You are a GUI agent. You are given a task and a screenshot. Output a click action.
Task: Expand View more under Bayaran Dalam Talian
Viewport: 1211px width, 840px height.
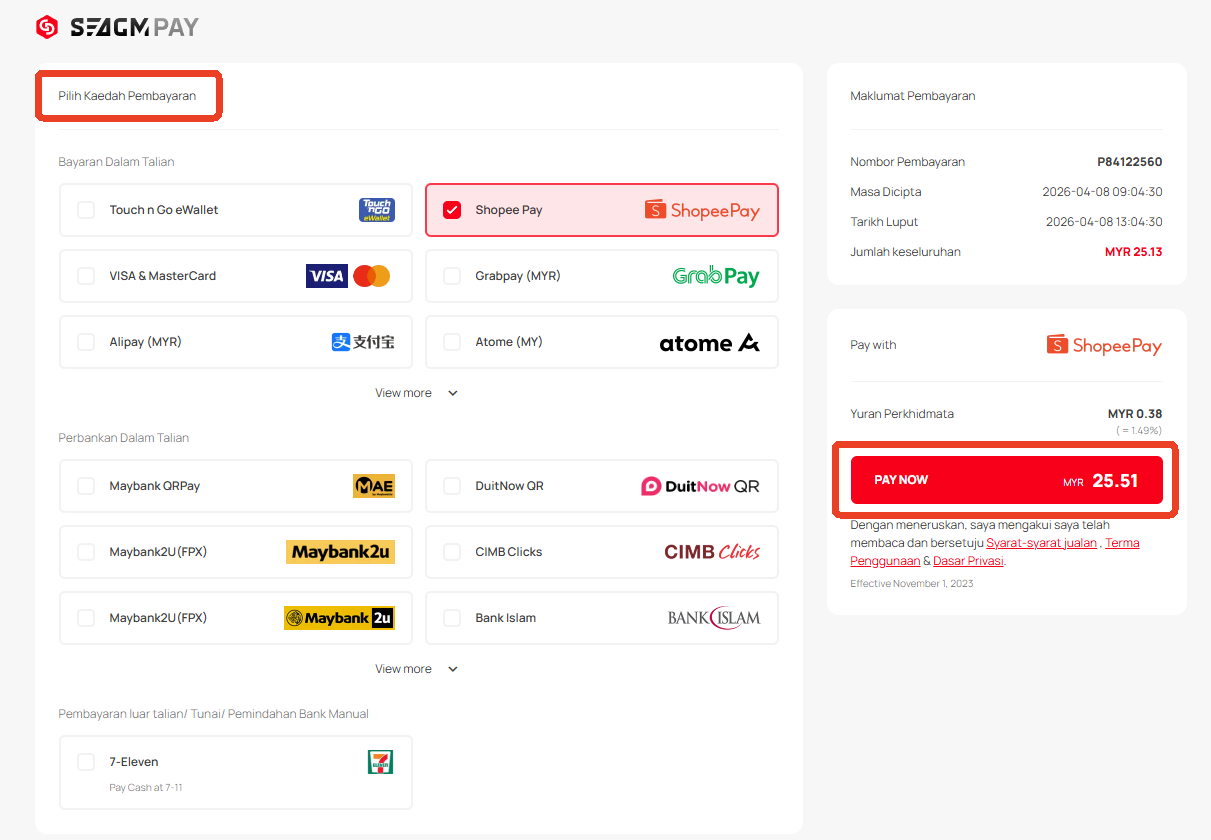click(x=416, y=393)
